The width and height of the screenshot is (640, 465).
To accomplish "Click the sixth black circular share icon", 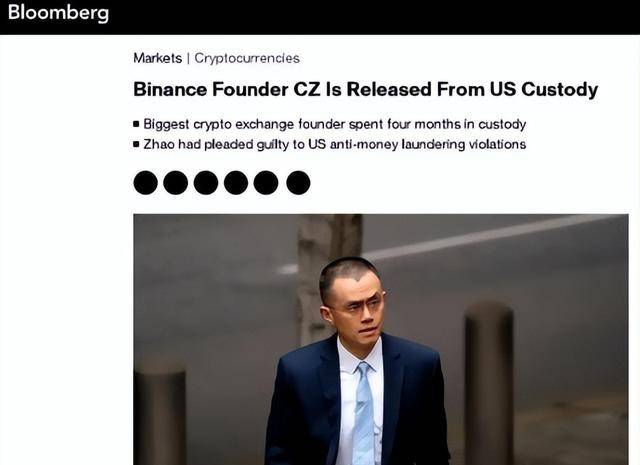I will point(298,182).
